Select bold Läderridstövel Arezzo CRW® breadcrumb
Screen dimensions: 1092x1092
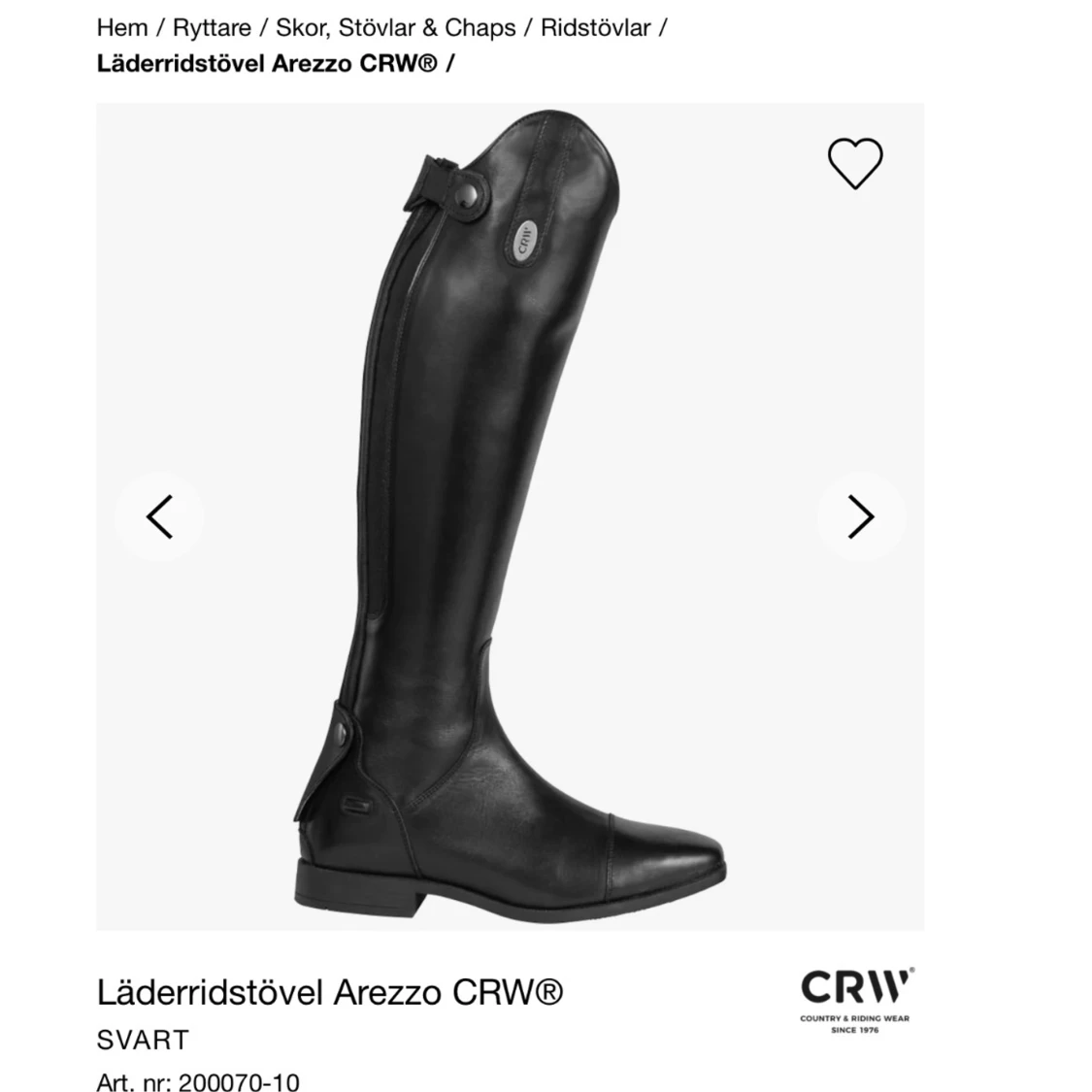pyautogui.click(x=267, y=63)
